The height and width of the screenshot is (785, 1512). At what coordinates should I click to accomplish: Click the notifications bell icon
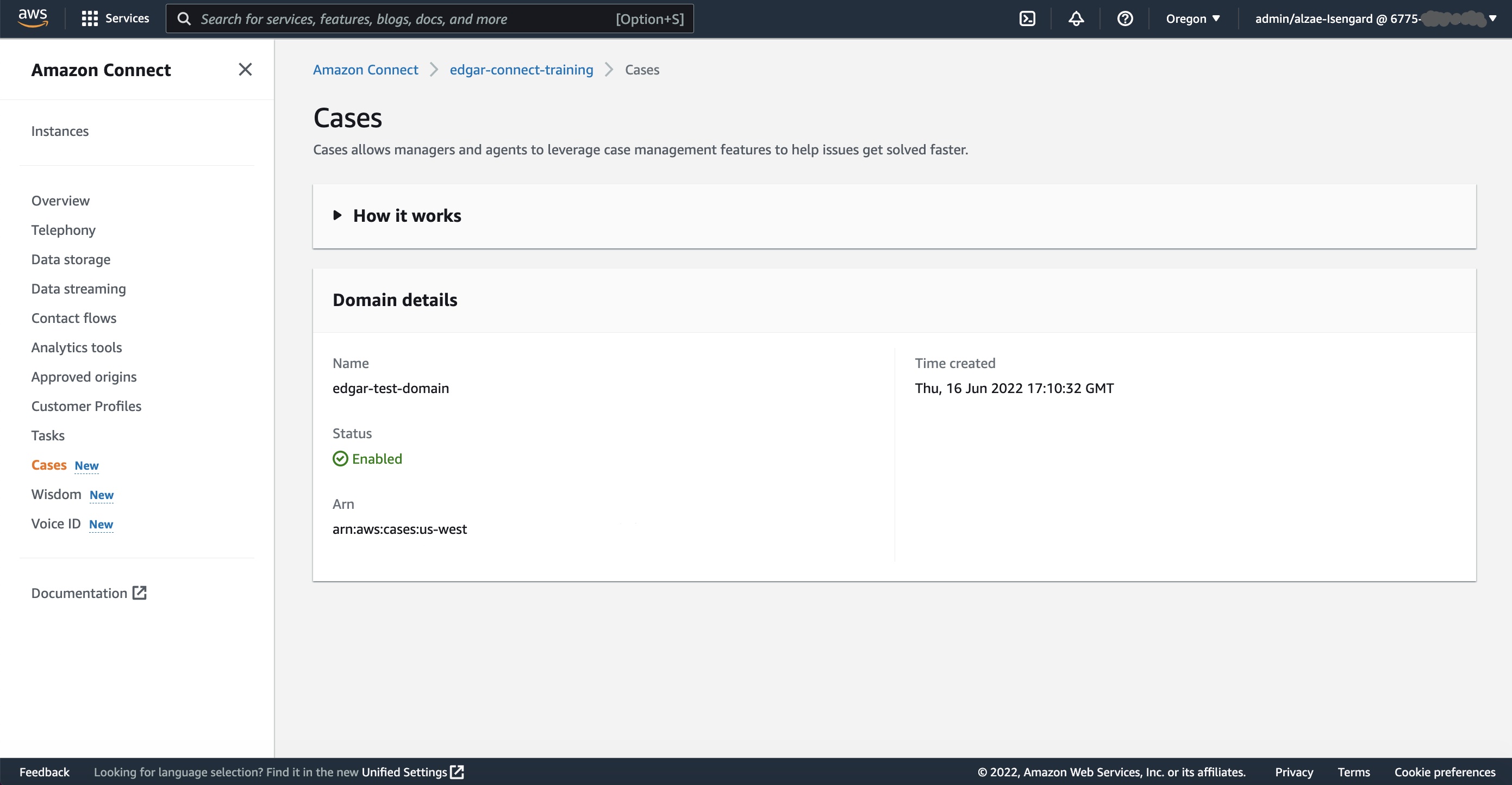[1076, 18]
